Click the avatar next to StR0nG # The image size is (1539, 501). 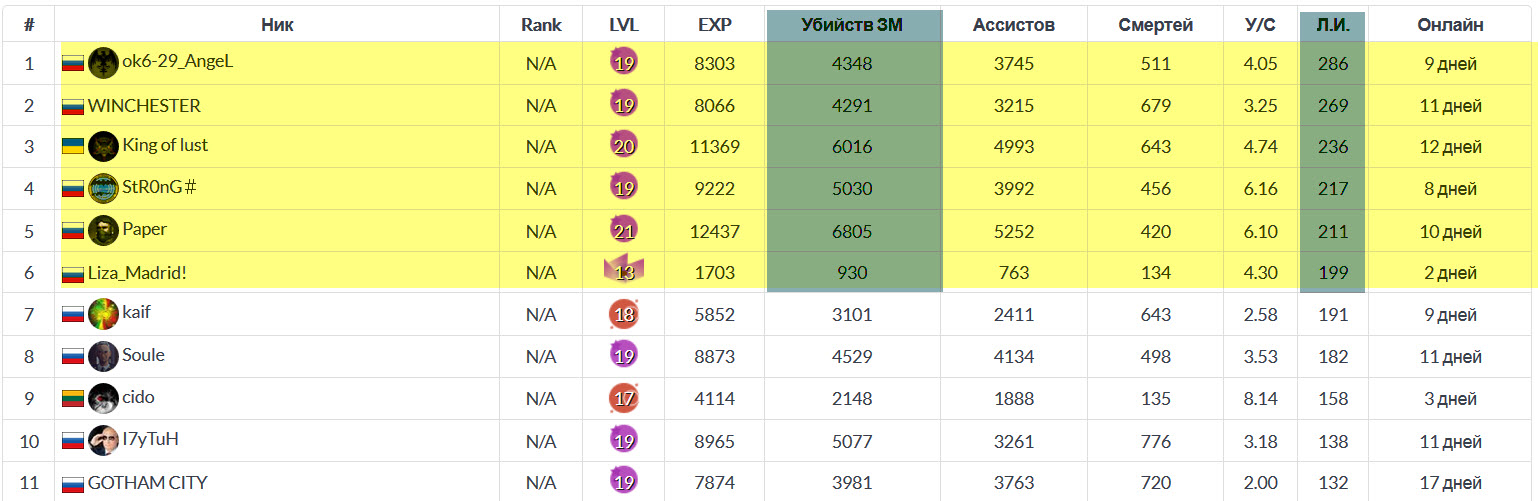click(103, 188)
